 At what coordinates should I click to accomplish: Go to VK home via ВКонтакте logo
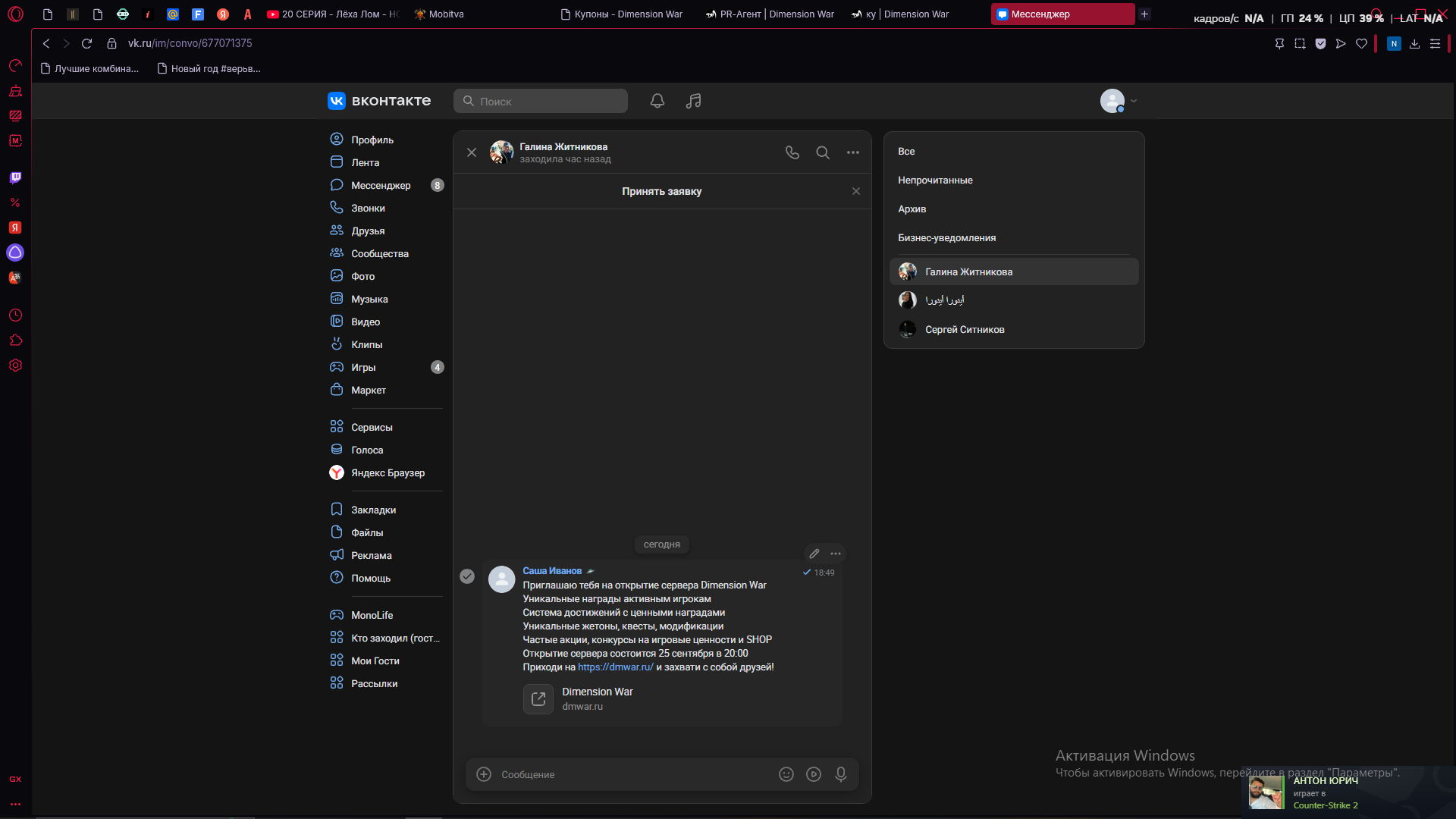379,101
